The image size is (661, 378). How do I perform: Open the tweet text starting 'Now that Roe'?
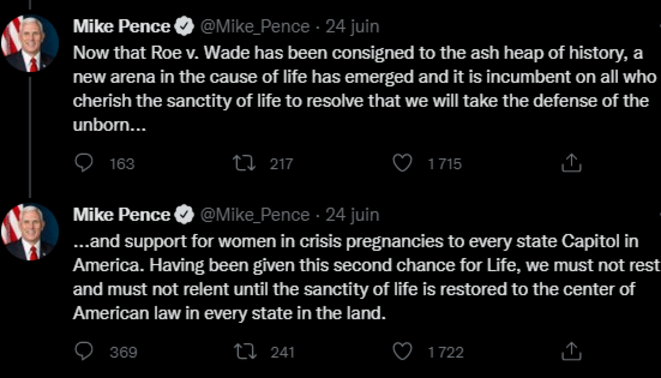pyautogui.click(x=365, y=89)
